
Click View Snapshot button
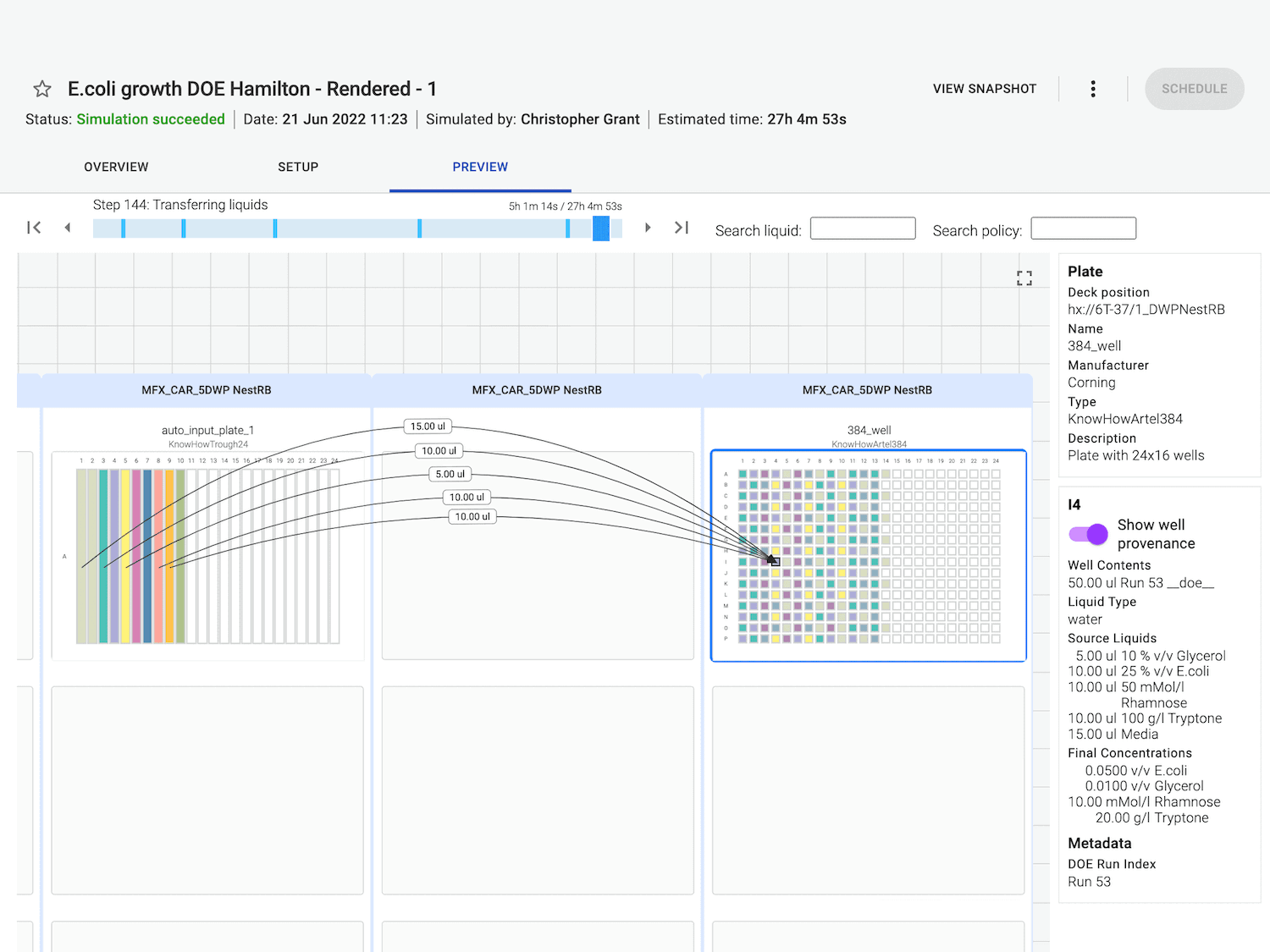[984, 89]
